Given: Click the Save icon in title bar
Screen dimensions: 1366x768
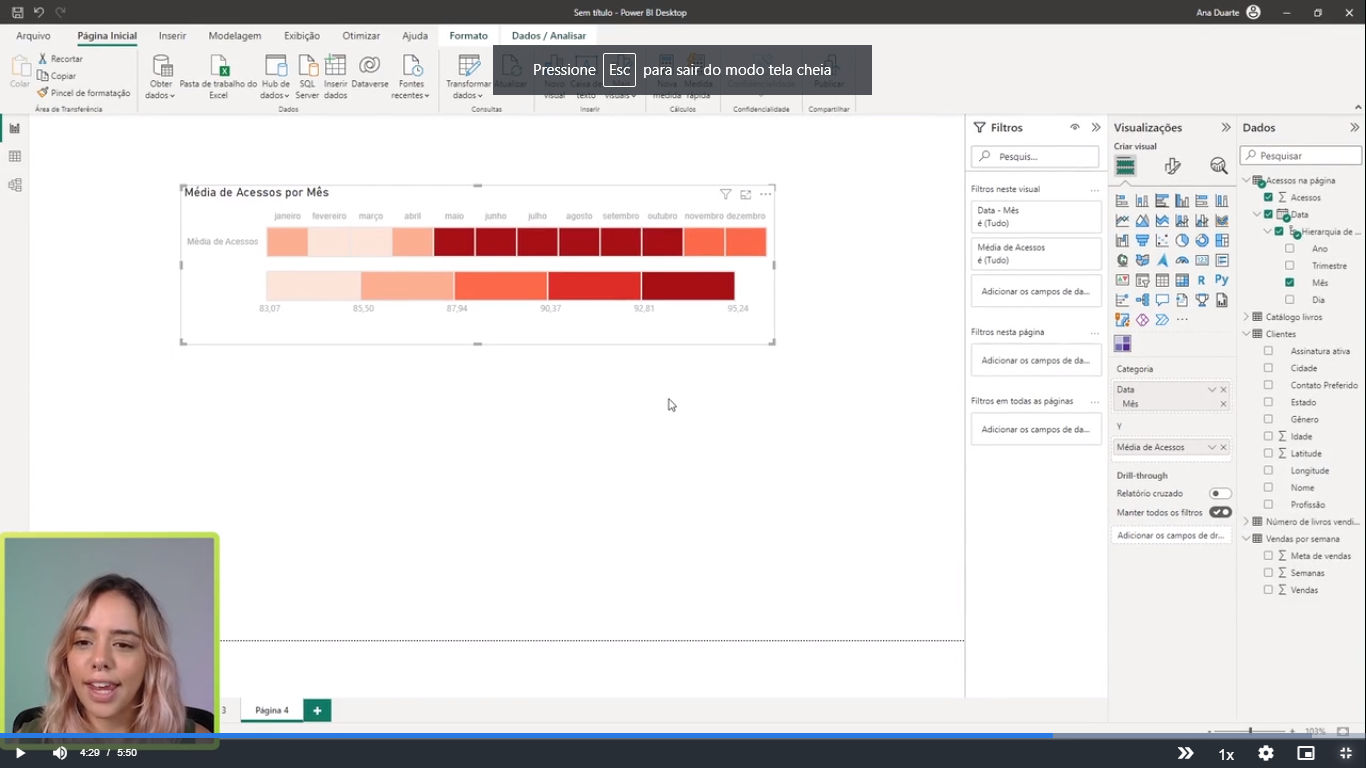Looking at the screenshot, I should (x=18, y=12).
